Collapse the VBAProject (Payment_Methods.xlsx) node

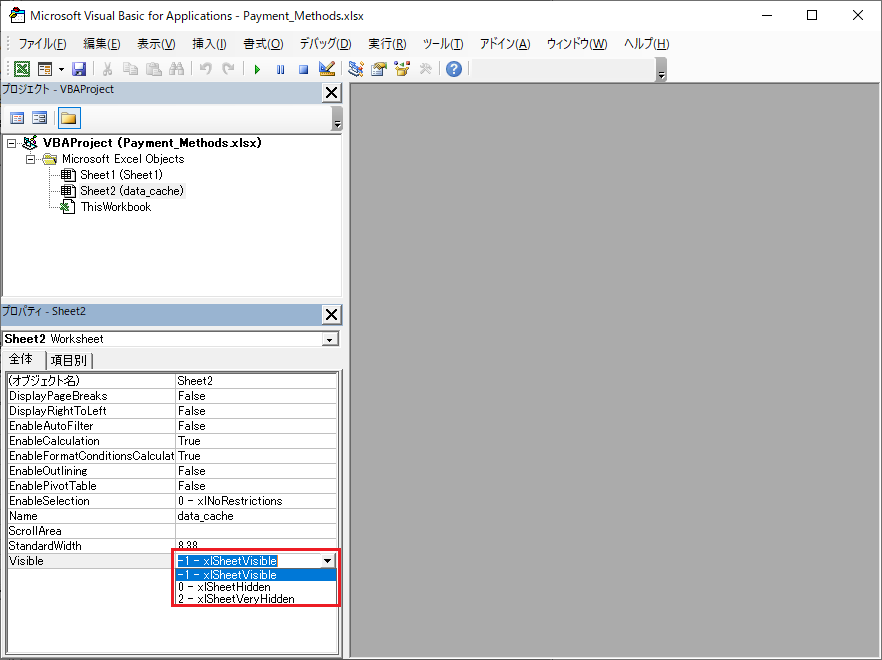tap(12, 143)
